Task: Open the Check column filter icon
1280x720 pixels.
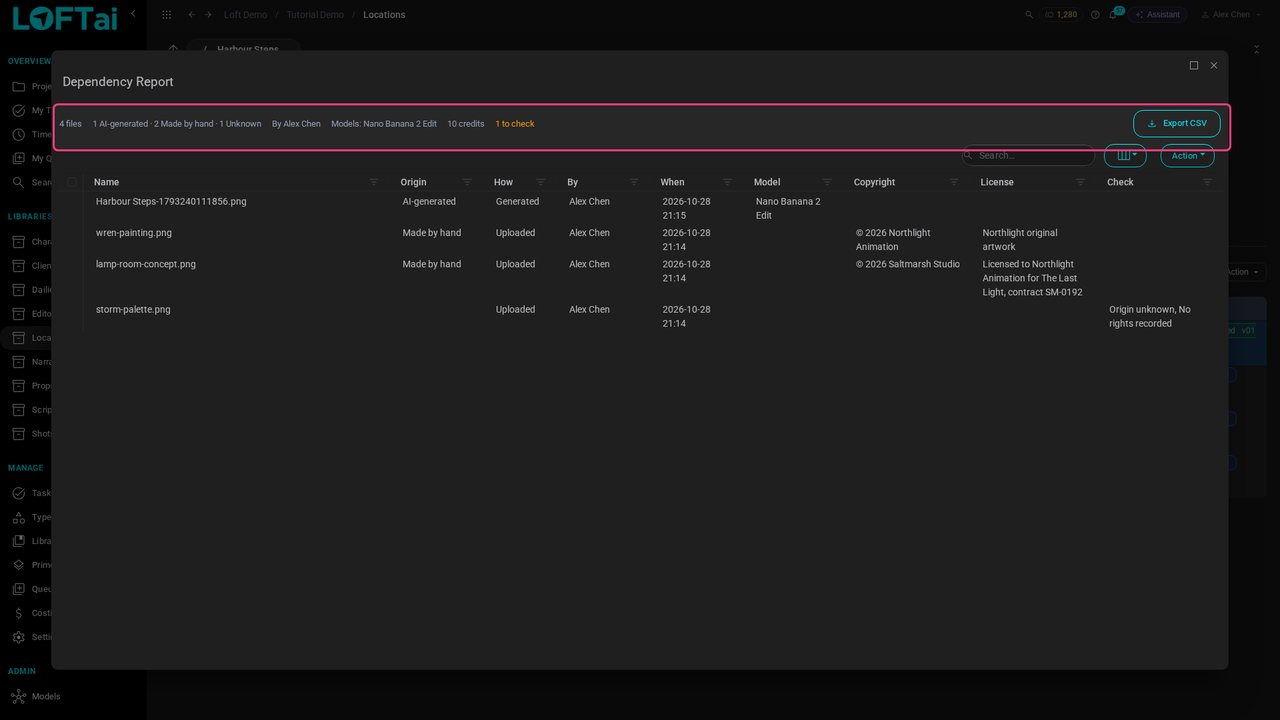Action: point(1207,182)
